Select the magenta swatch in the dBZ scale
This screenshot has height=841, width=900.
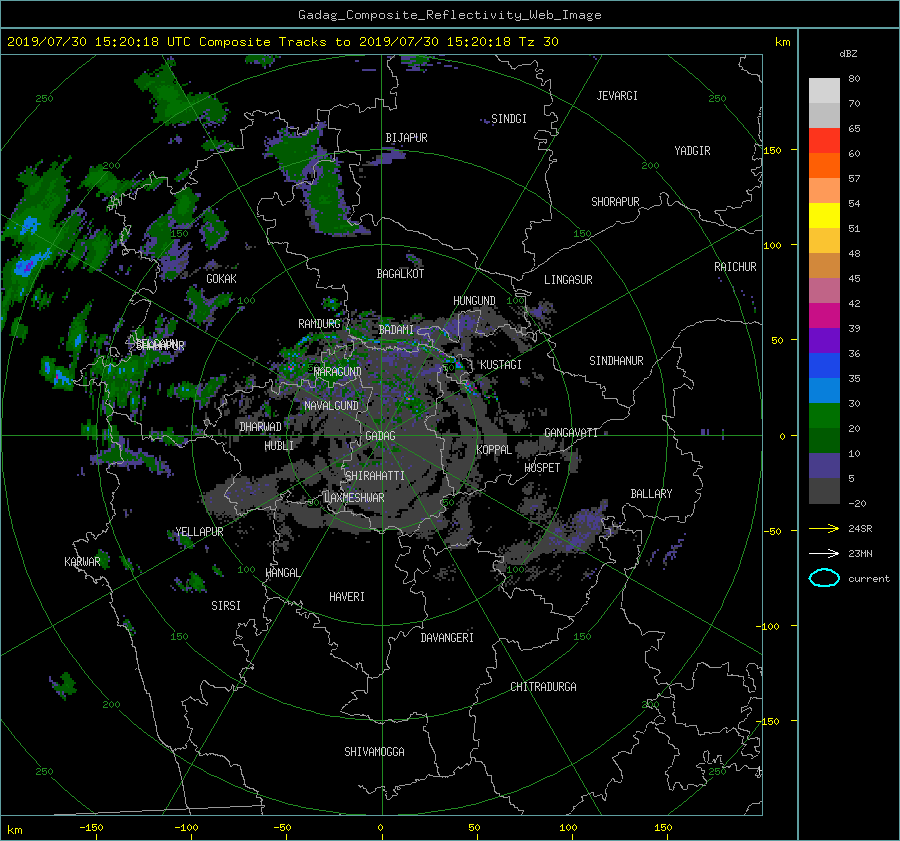[x=824, y=315]
